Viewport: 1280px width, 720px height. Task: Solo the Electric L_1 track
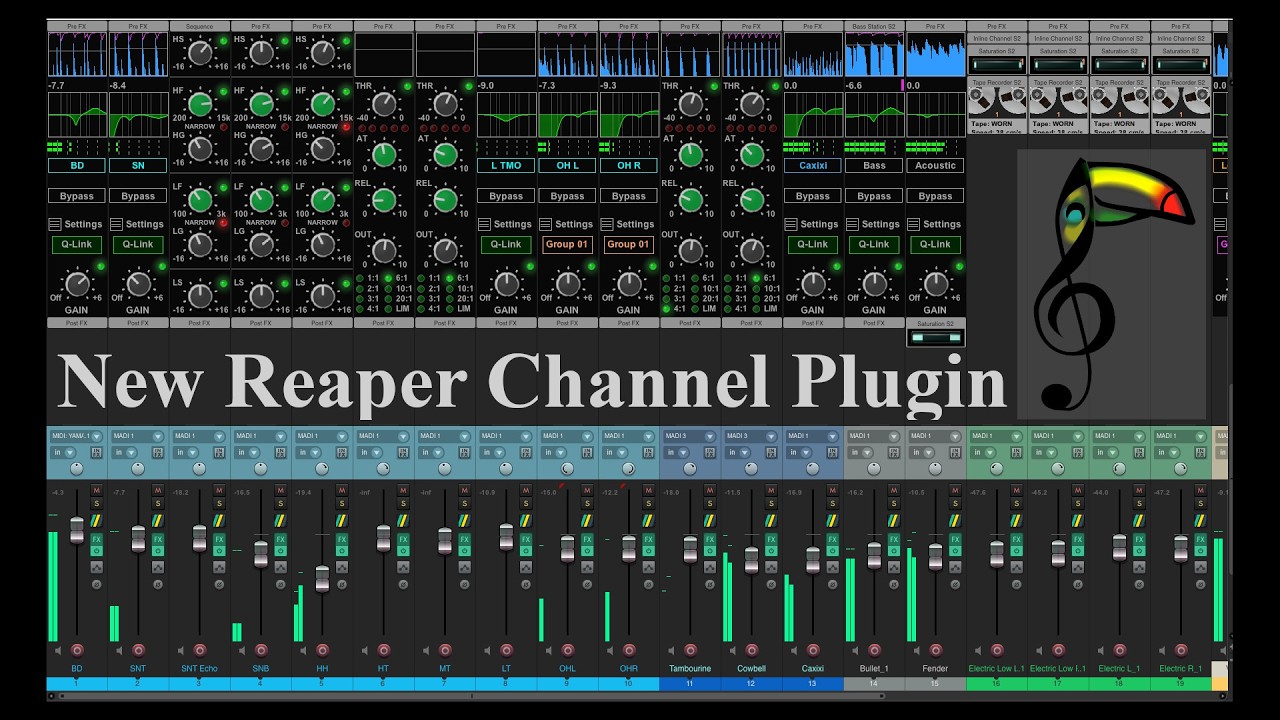[x=1138, y=504]
